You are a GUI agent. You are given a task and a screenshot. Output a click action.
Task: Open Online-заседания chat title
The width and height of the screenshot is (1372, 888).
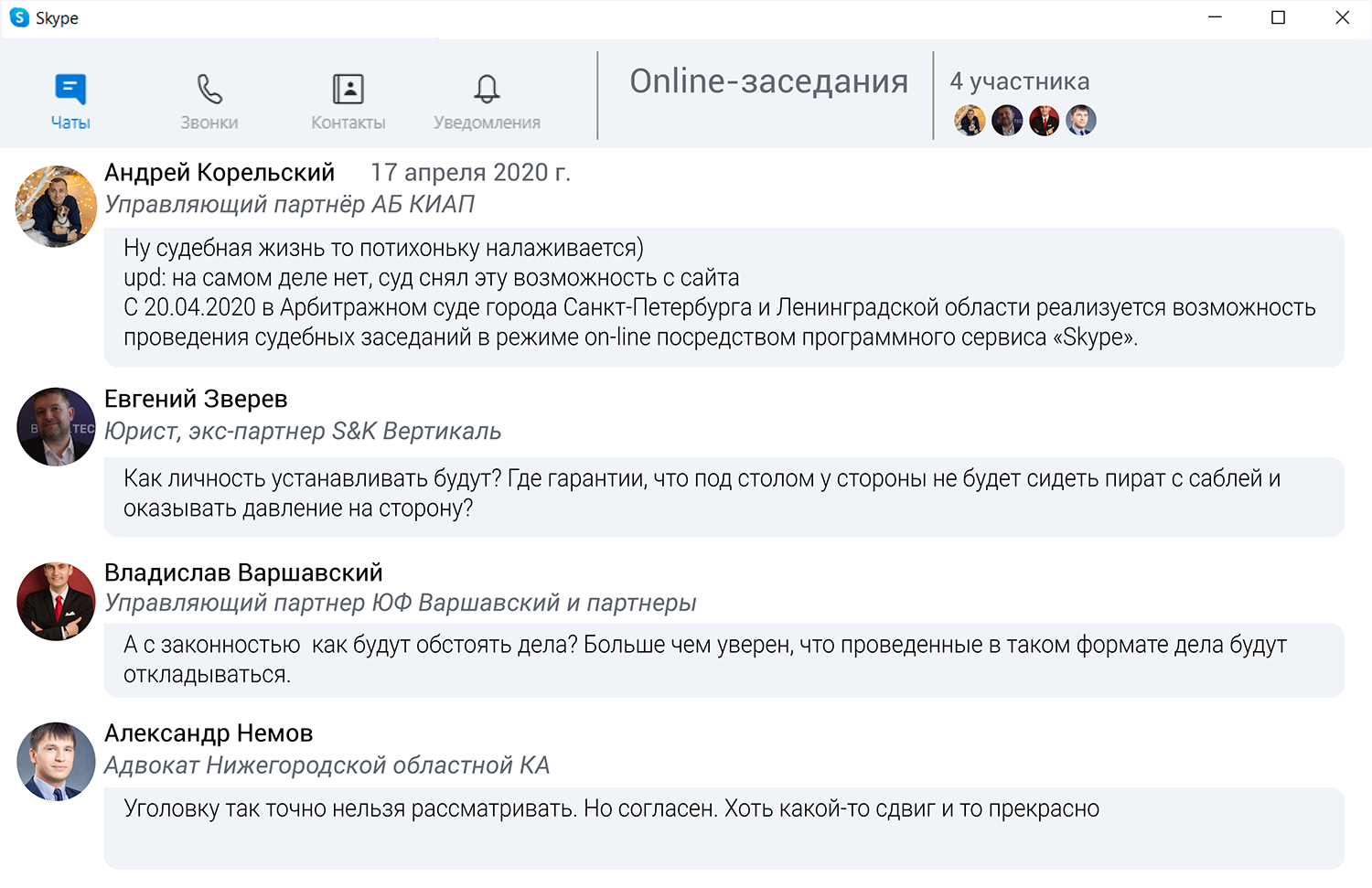[x=768, y=81]
